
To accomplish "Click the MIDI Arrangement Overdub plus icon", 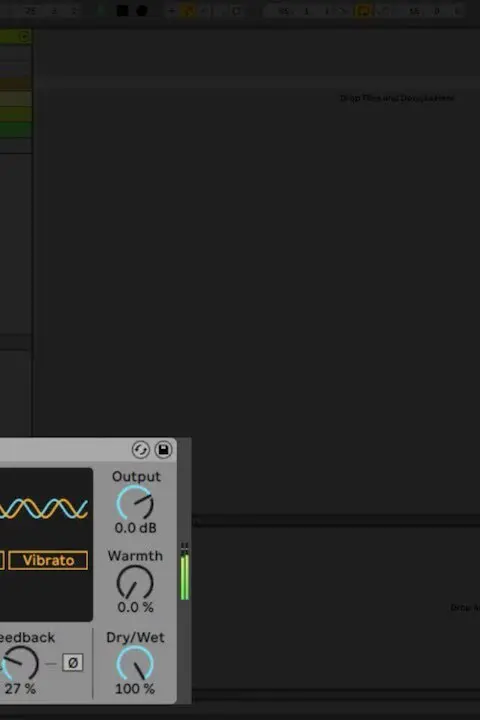I will (x=171, y=11).
